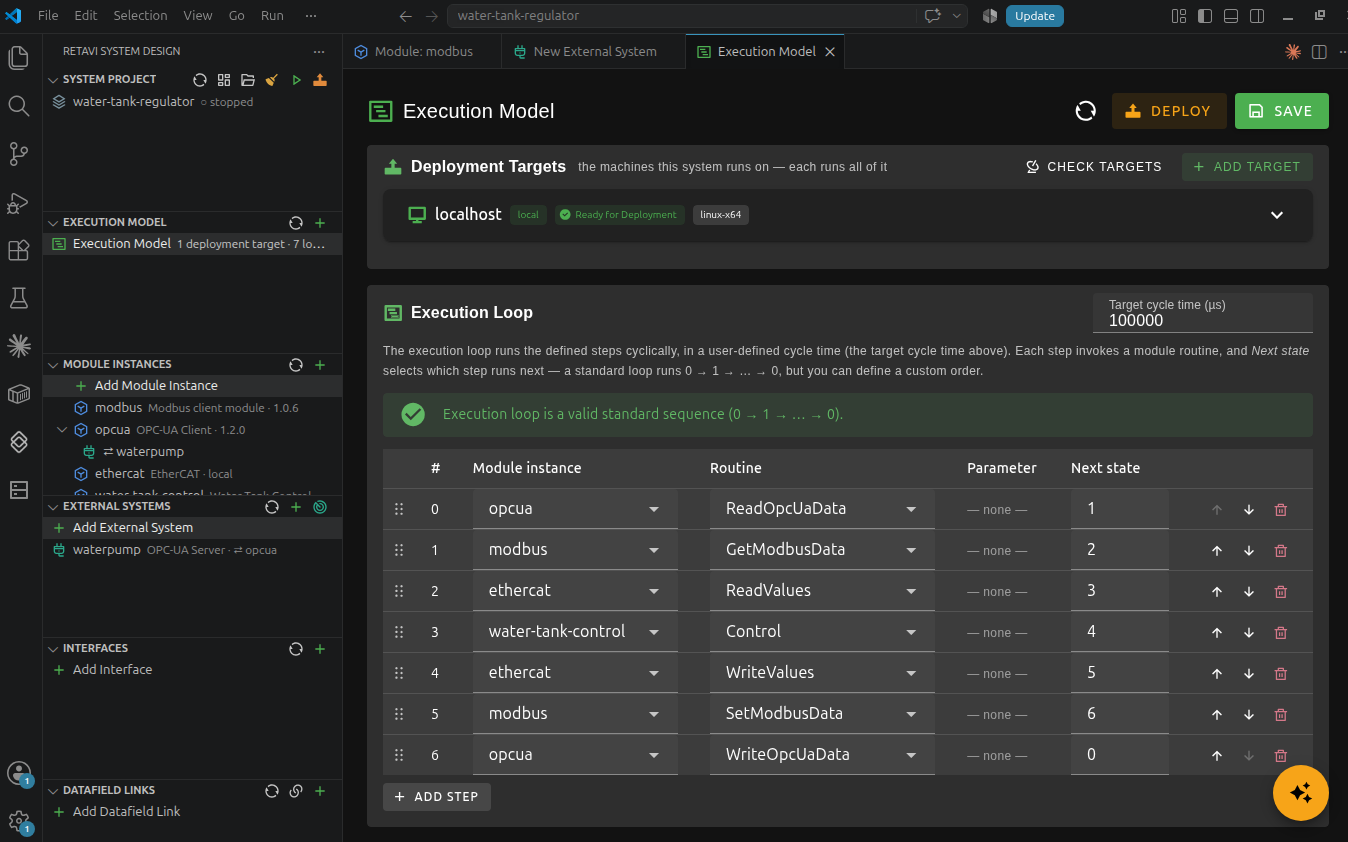Refresh the External Systems section

click(x=272, y=507)
